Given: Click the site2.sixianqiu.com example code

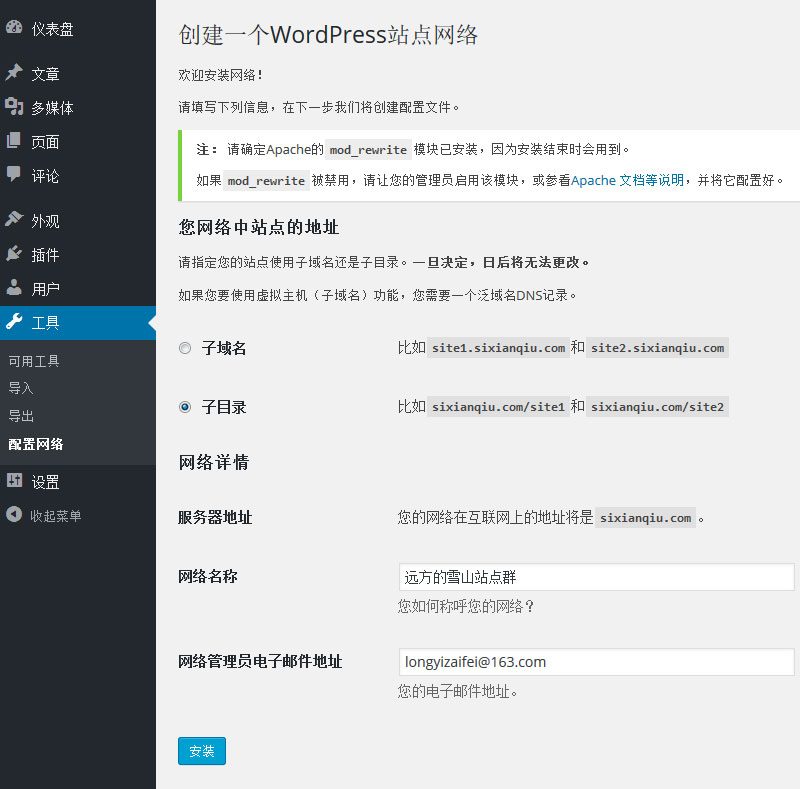Looking at the screenshot, I should point(657,348).
